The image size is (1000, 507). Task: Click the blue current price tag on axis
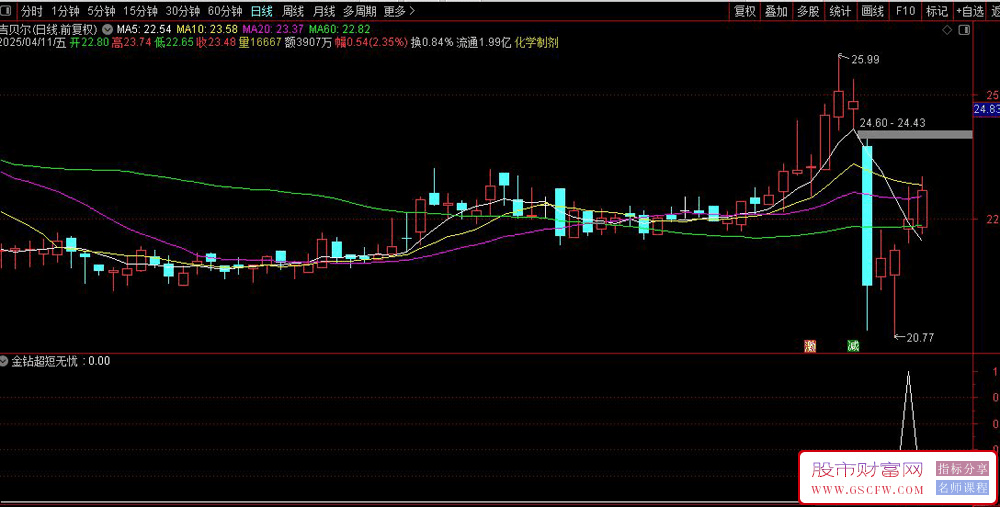[987, 110]
